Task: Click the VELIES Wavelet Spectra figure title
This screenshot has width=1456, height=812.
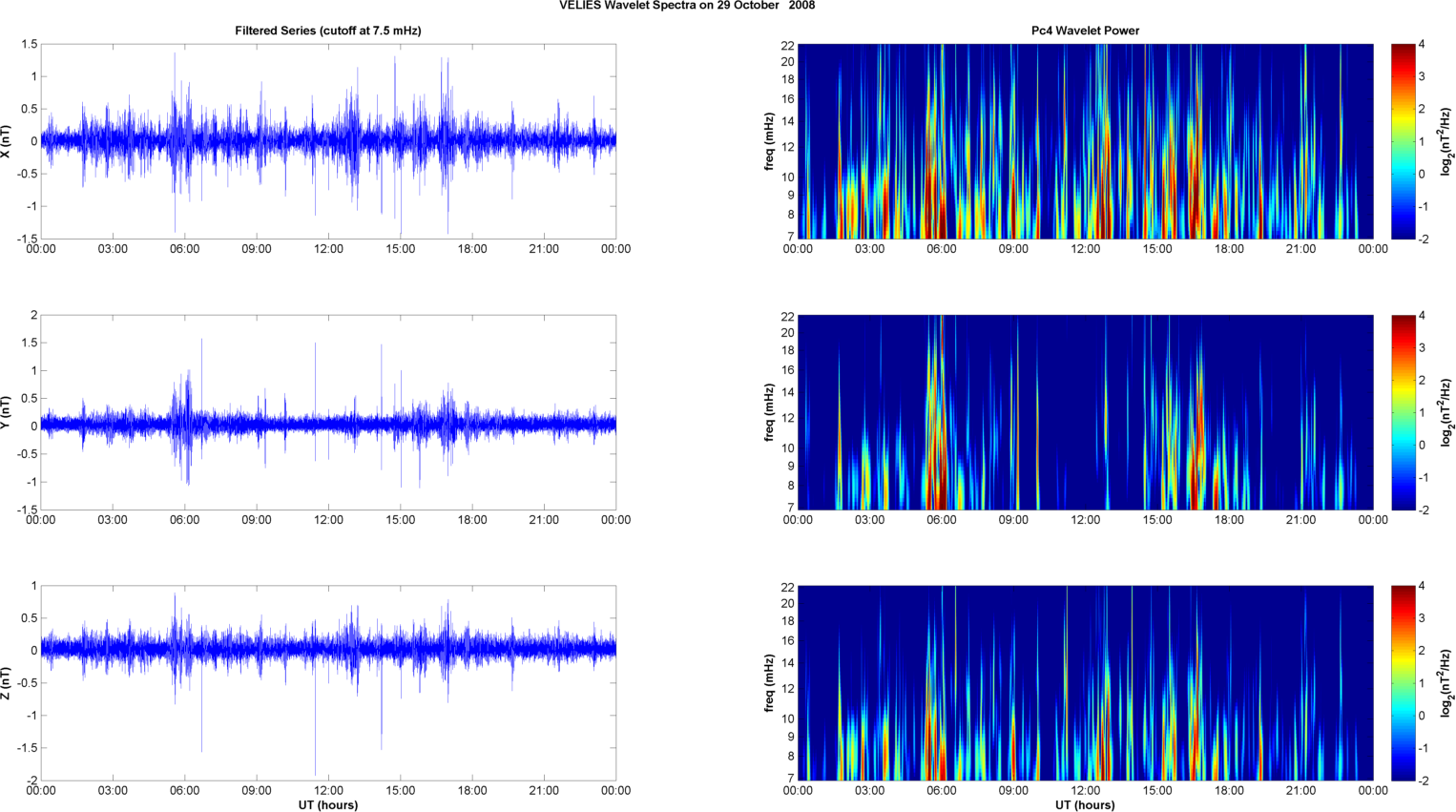Action: tap(687, 6)
